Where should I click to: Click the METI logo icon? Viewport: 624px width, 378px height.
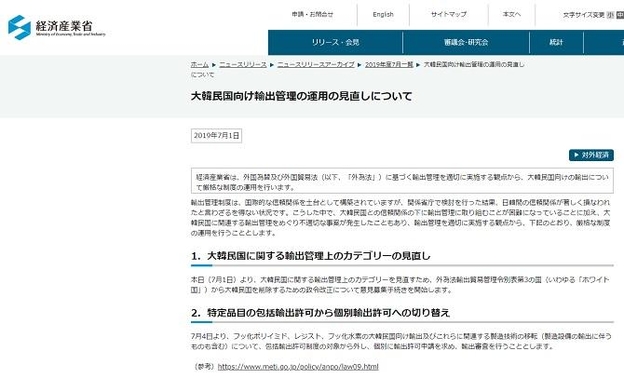(19, 27)
